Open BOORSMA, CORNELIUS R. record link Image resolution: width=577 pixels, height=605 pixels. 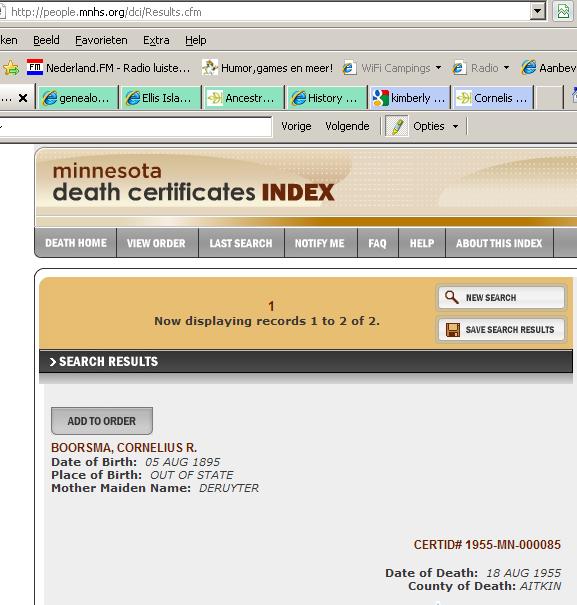pos(124,448)
